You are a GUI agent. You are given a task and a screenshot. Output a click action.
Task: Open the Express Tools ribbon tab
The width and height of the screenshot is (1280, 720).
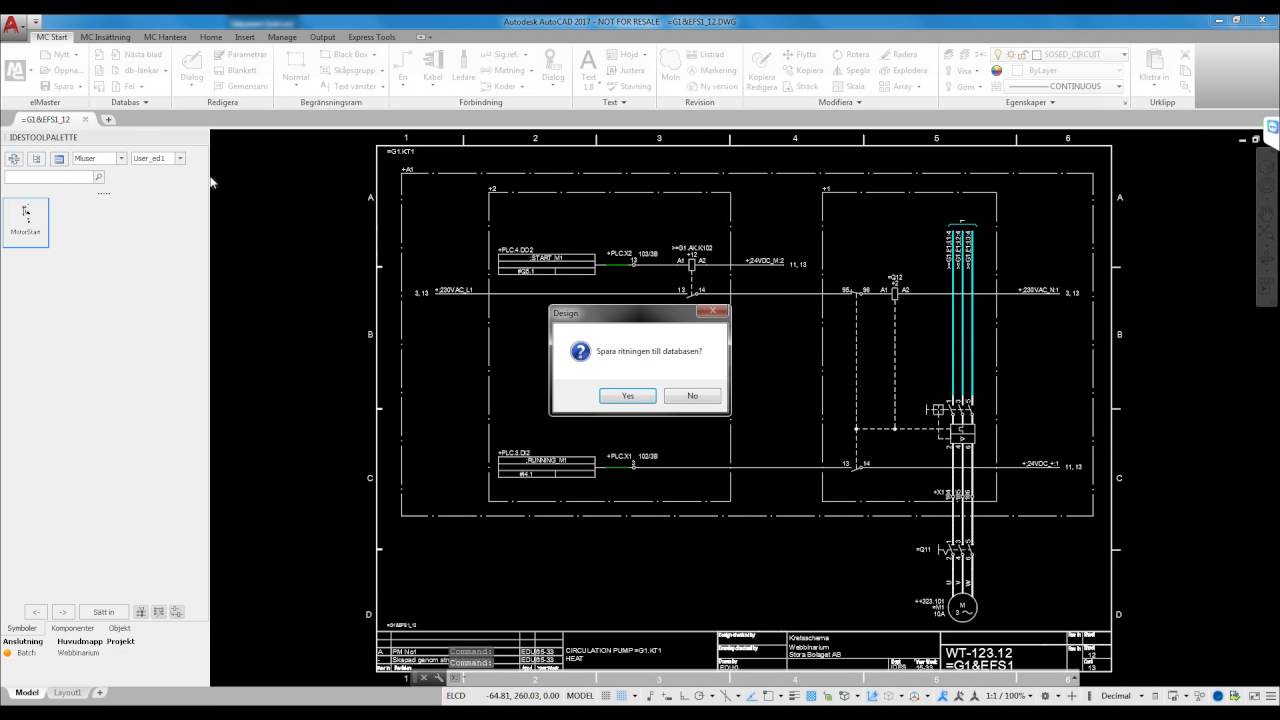point(372,37)
